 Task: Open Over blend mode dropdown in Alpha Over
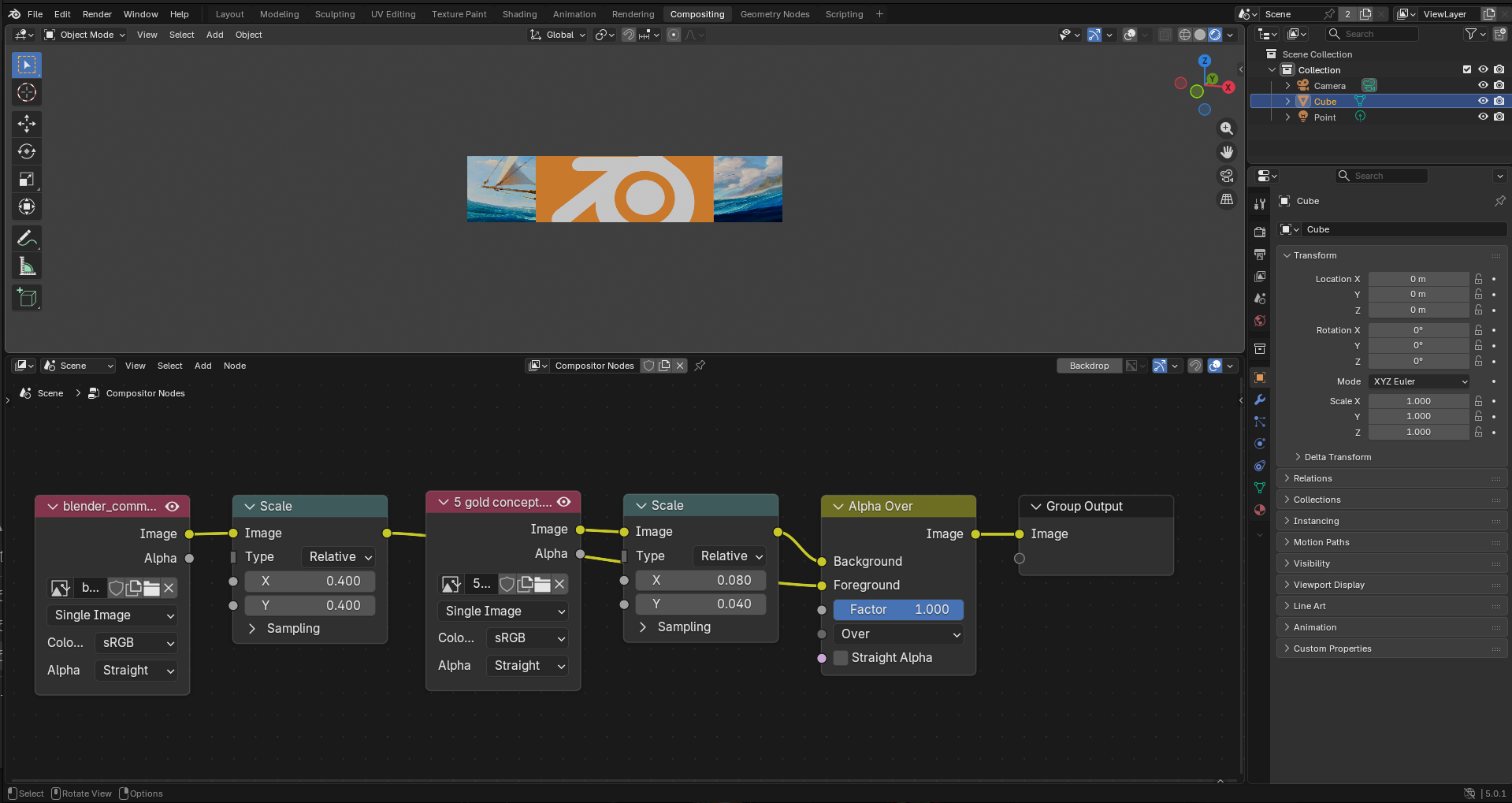899,634
